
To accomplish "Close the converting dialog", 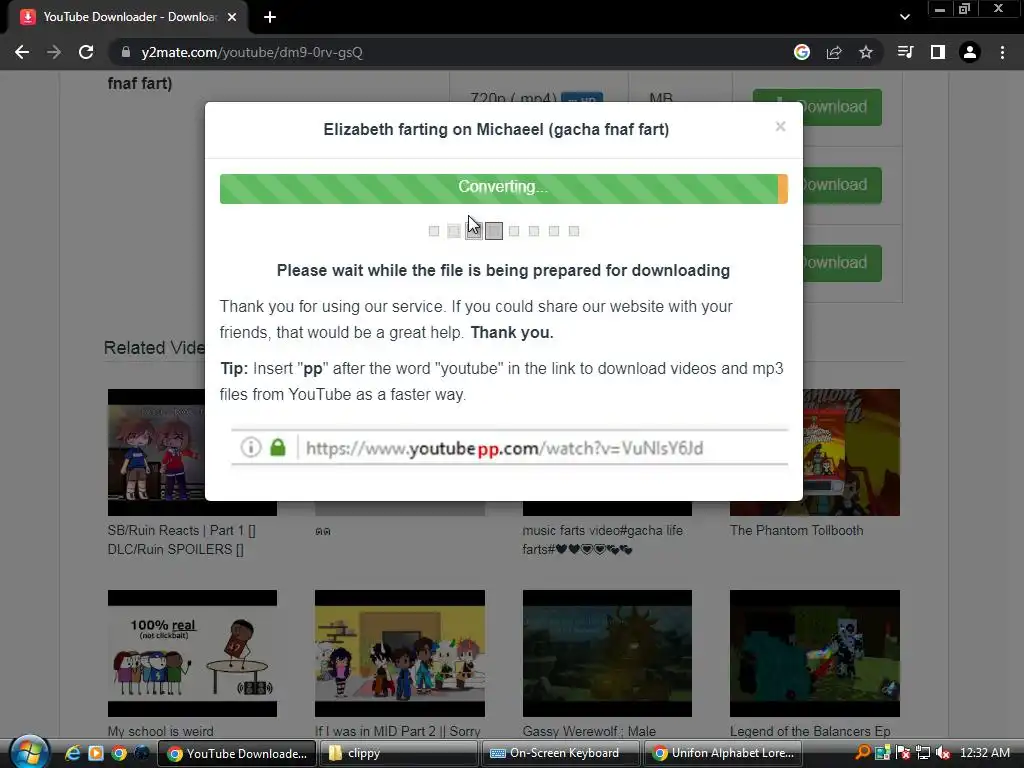I will point(780,126).
